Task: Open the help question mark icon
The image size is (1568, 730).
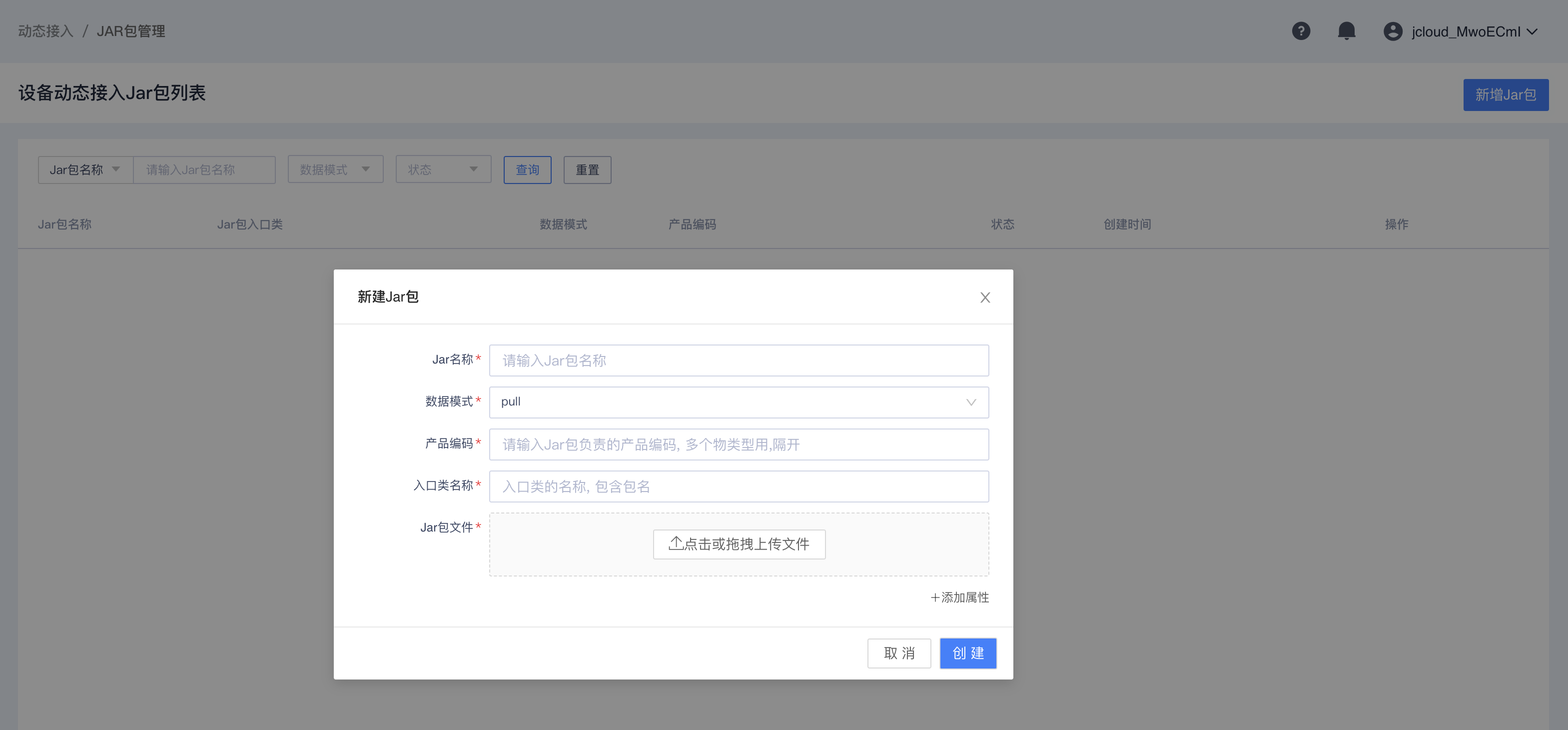Action: (x=1301, y=31)
